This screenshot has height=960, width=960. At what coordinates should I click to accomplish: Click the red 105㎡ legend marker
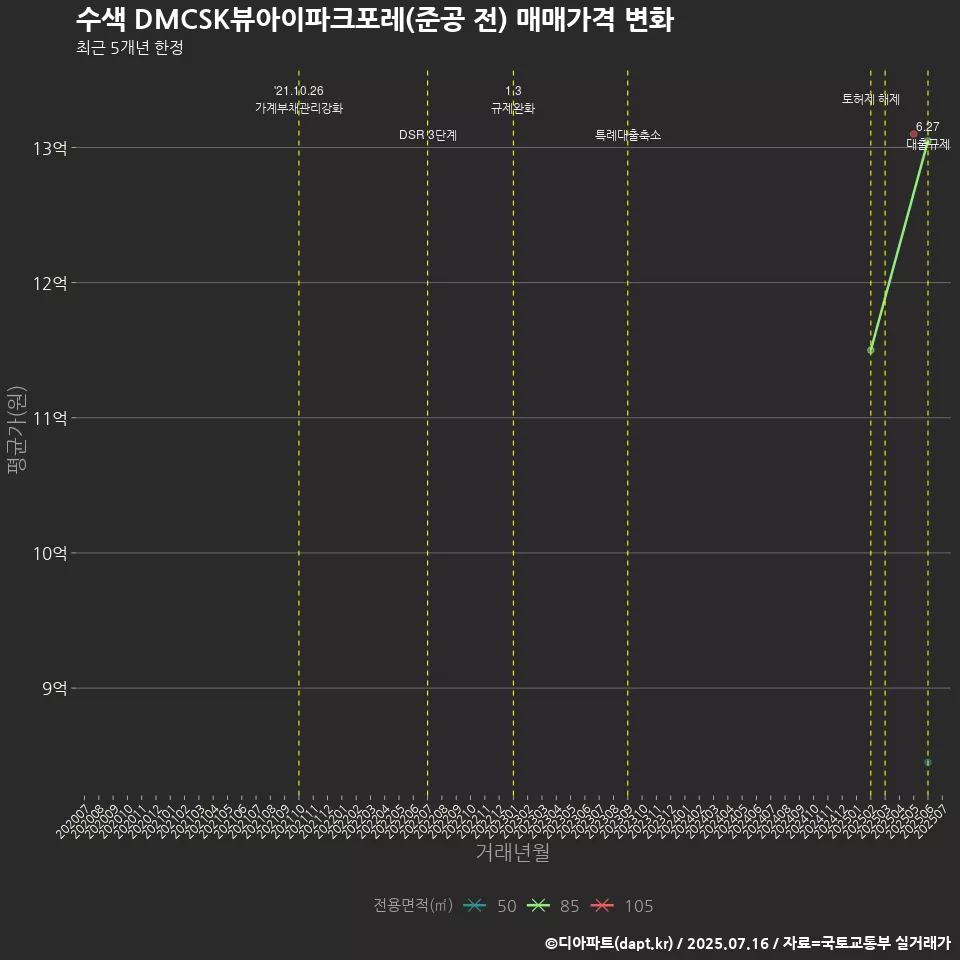[x=602, y=906]
